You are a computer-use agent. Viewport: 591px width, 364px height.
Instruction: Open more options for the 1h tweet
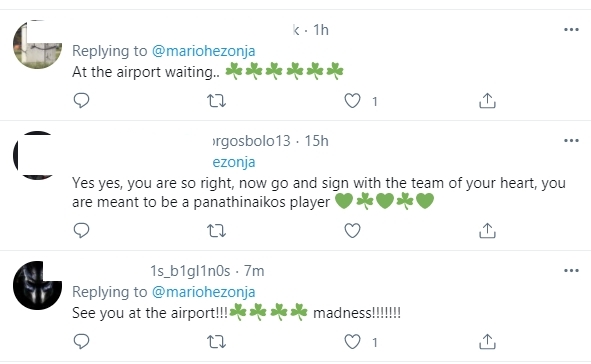point(571,29)
